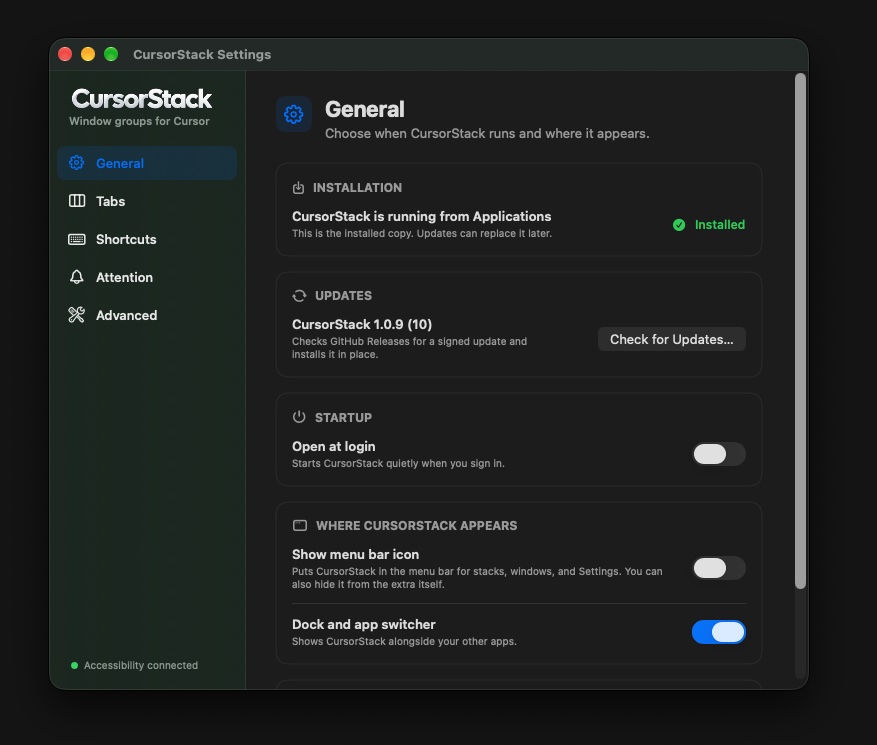Click the green Installed checkmark icon
The height and width of the screenshot is (745, 877).
[679, 225]
